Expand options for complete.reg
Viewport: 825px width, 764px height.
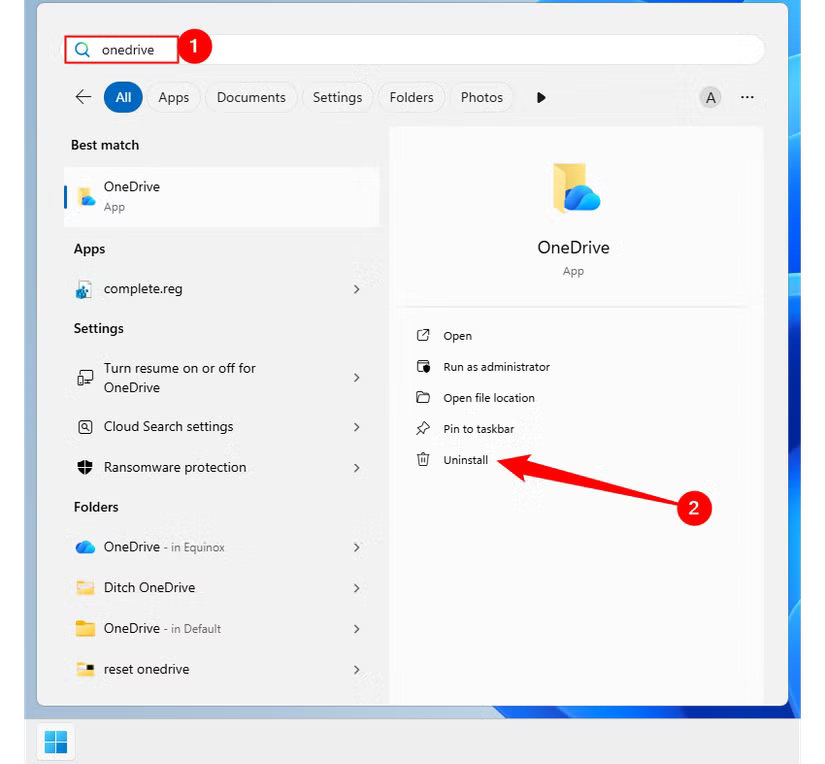tap(356, 288)
